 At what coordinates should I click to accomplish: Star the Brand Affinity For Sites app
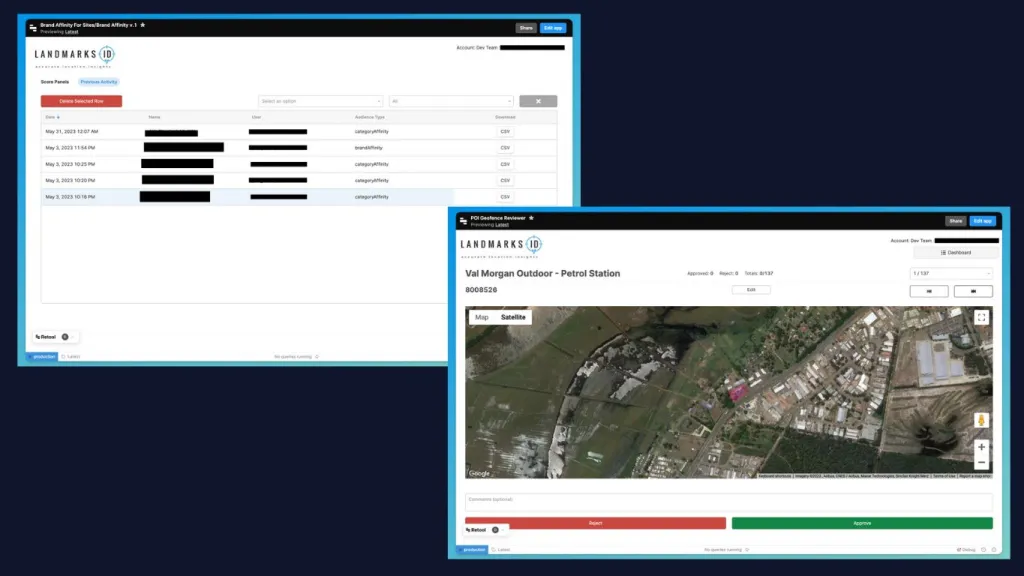click(143, 24)
